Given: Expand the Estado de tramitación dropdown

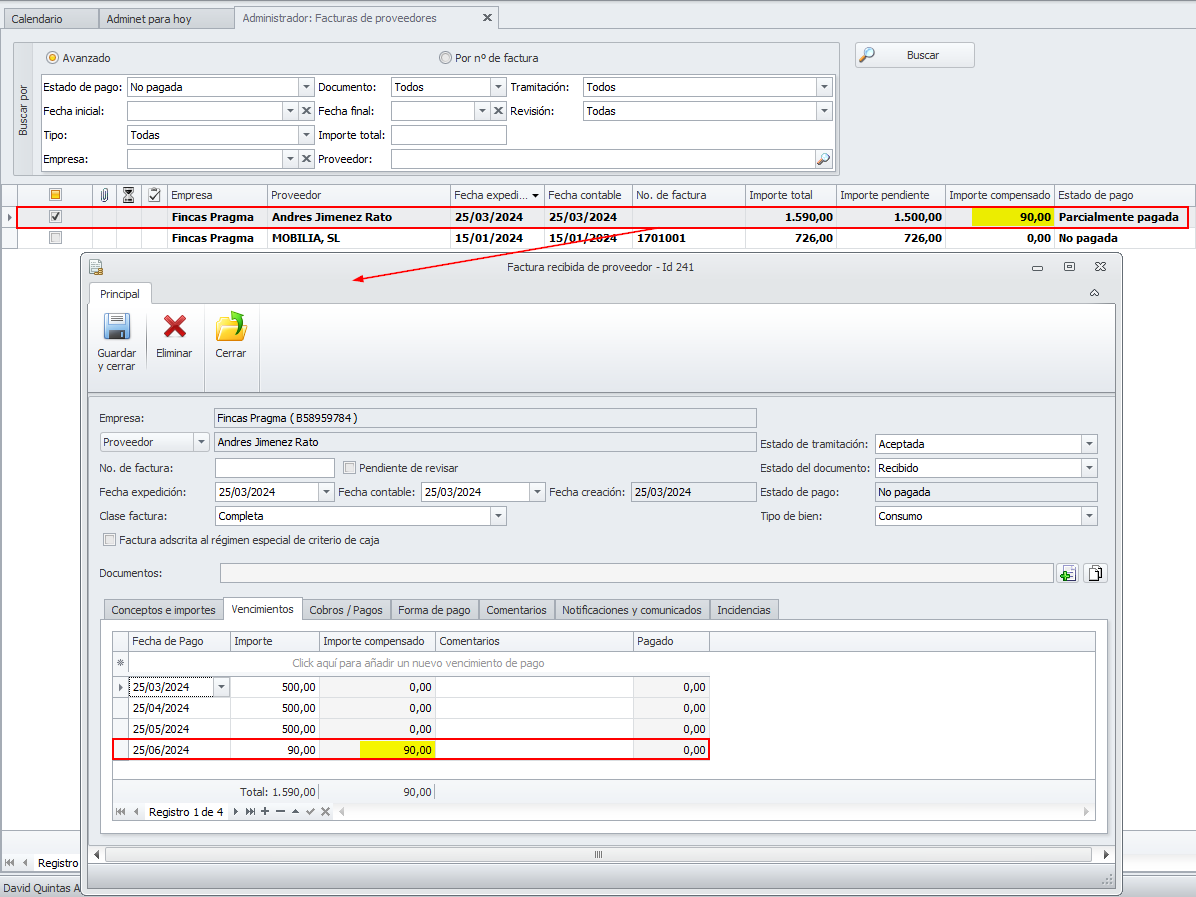Looking at the screenshot, I should pyautogui.click(x=1089, y=444).
